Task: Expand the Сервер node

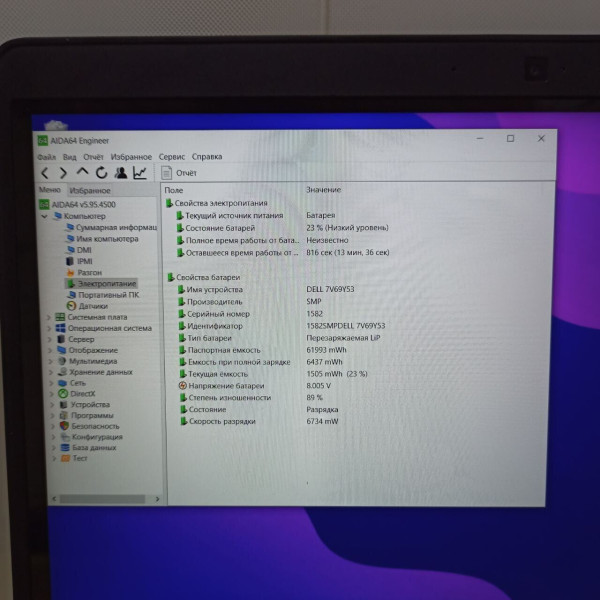Action: click(49, 339)
